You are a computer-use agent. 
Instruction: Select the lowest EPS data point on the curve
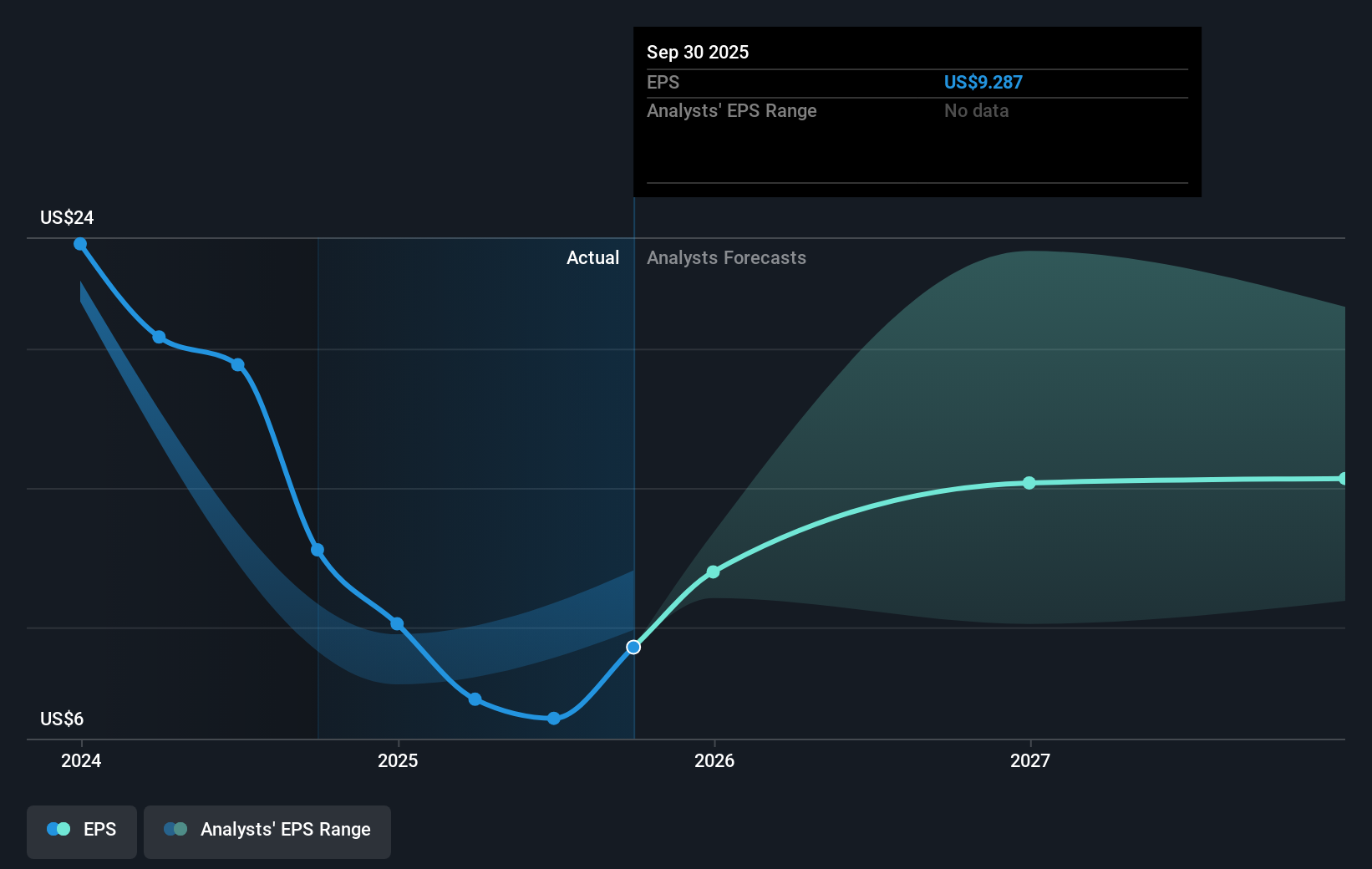(553, 718)
